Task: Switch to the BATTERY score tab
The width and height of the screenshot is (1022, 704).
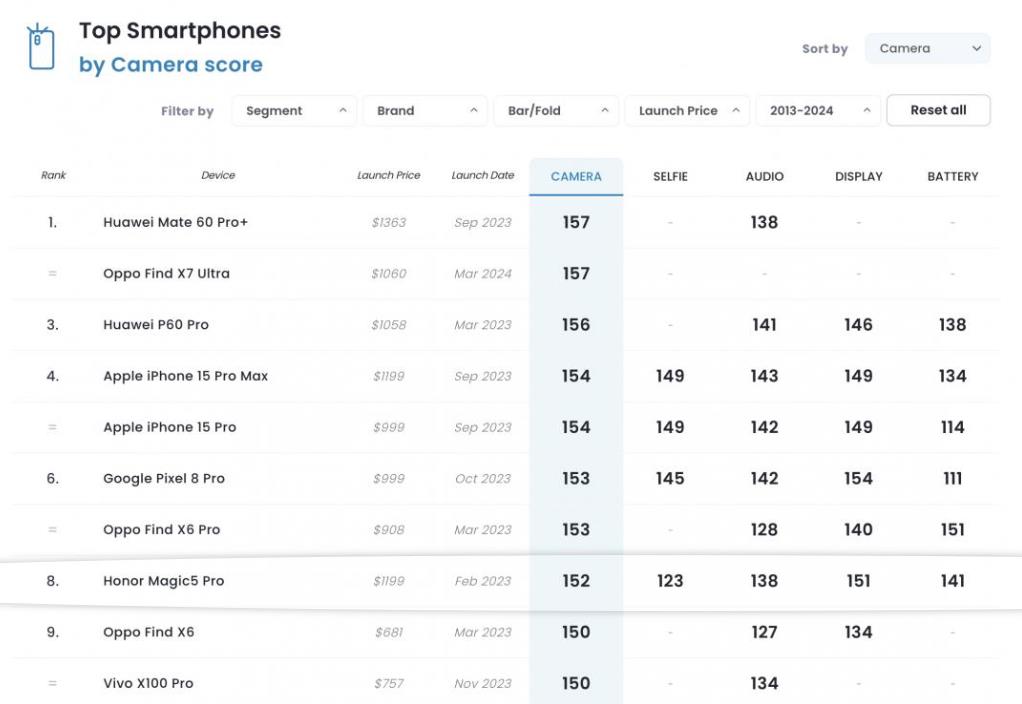Action: tap(952, 176)
